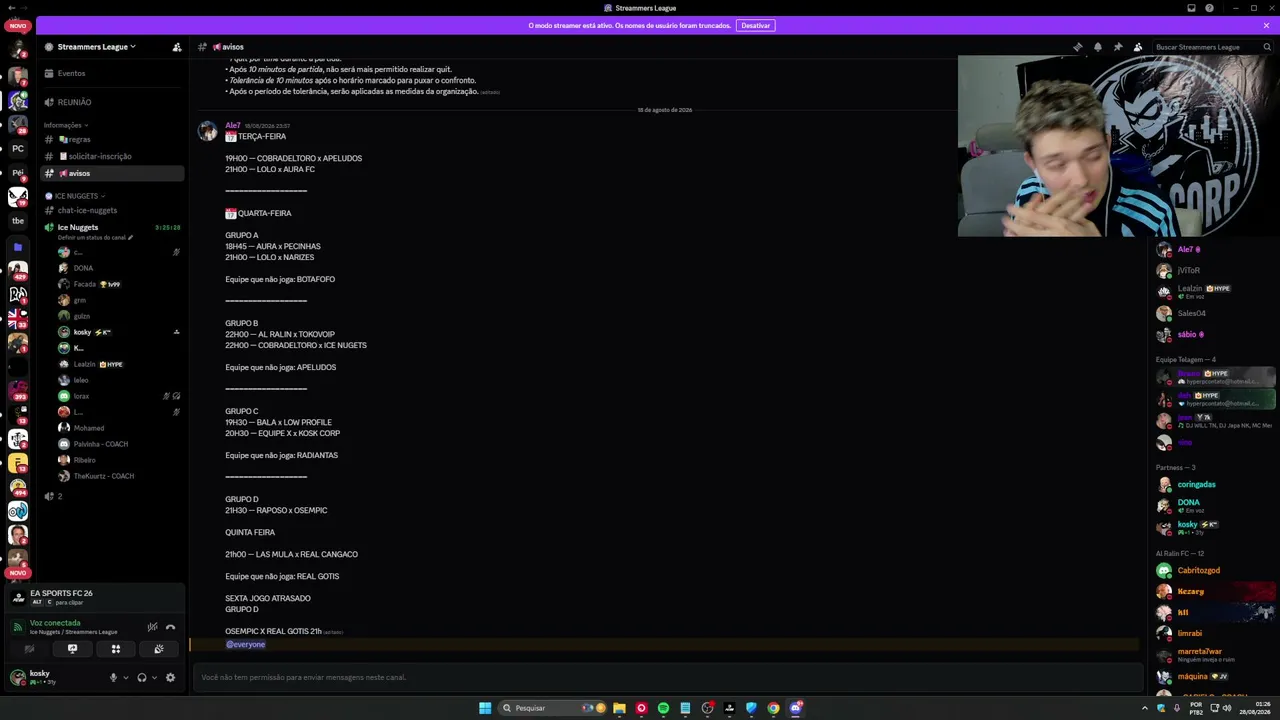The width and height of the screenshot is (1280, 720).
Task: Open user settings gear
Action: (x=170, y=678)
